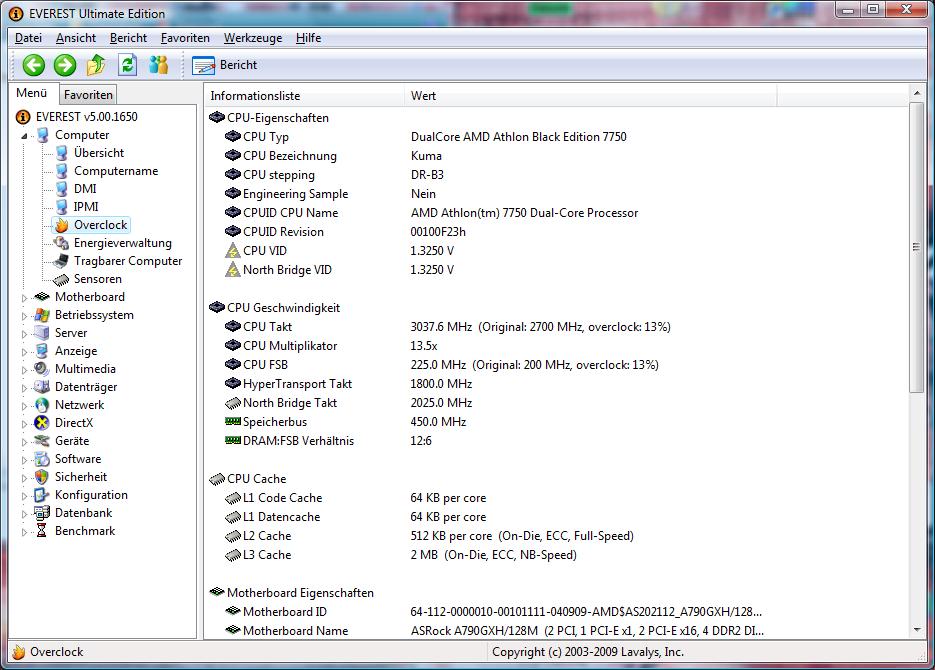Click the Informationsliste column header
Image resolution: width=935 pixels, height=670 pixels.
tap(305, 95)
